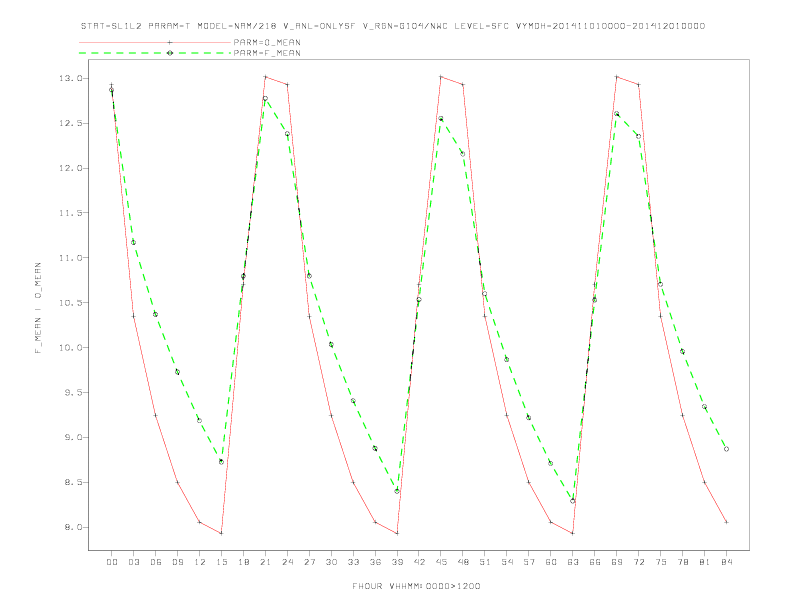This screenshot has height=612, width=792.
Task: Click the F_MEAN circle marker at hour 45
Action: (441, 119)
